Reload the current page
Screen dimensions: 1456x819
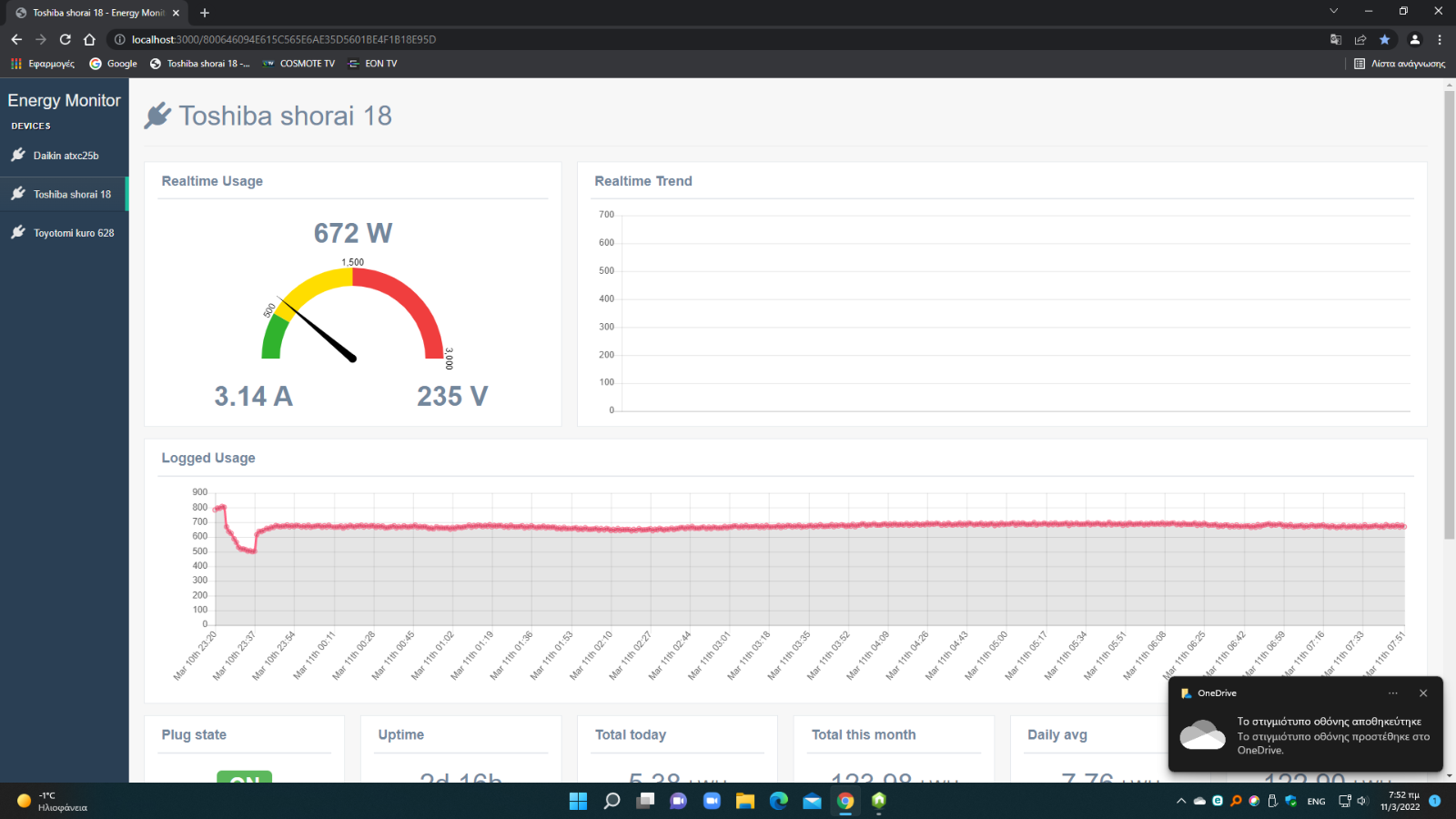click(x=66, y=39)
